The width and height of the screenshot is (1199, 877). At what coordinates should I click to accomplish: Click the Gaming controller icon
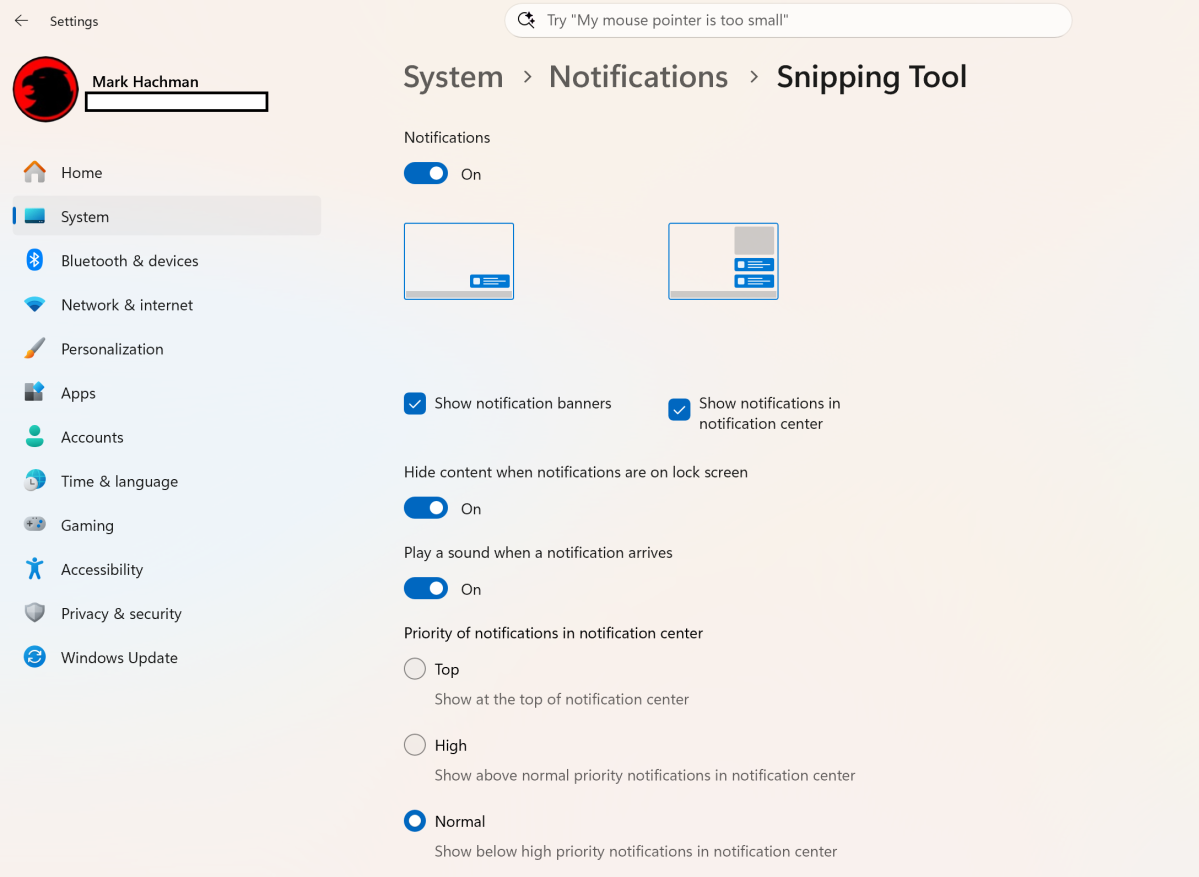(34, 525)
